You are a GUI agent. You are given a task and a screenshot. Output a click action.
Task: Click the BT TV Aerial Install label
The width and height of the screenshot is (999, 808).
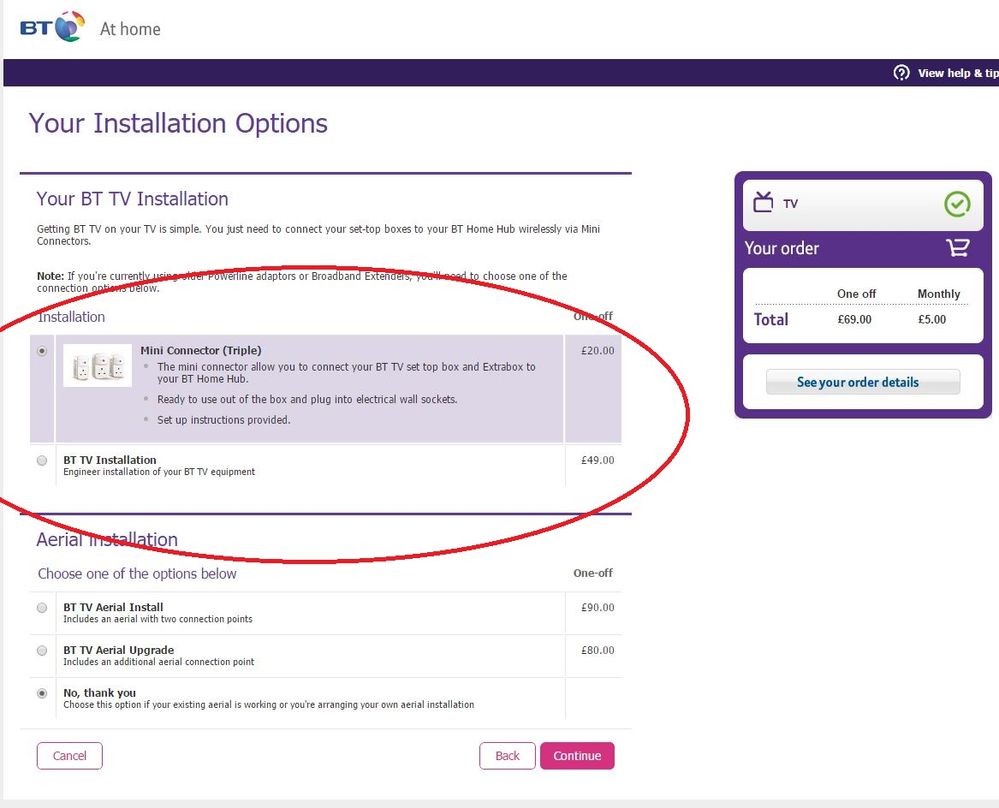(x=113, y=607)
